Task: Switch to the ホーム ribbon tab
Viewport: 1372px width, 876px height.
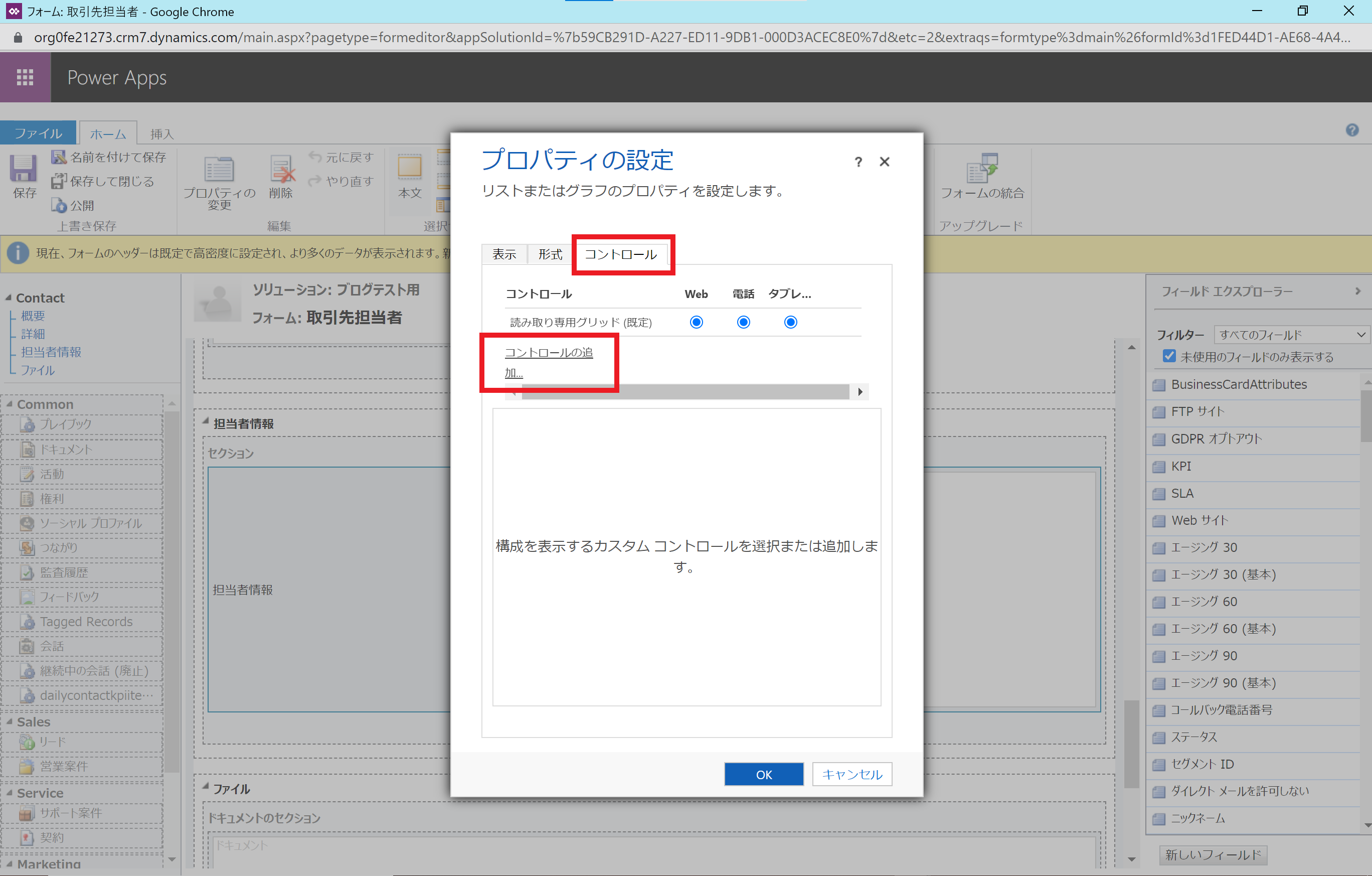Action: tap(108, 133)
